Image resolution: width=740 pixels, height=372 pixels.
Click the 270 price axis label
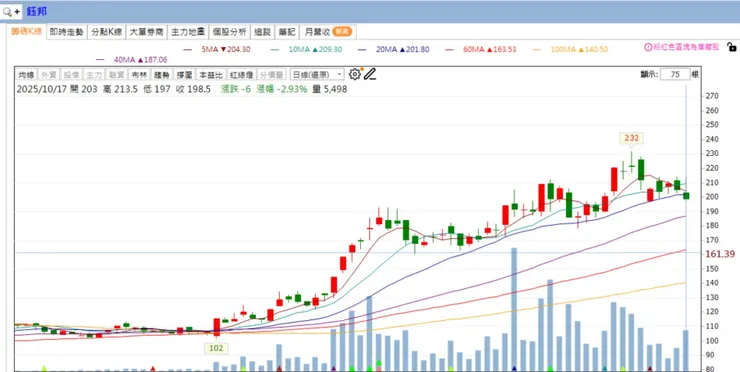click(711, 96)
